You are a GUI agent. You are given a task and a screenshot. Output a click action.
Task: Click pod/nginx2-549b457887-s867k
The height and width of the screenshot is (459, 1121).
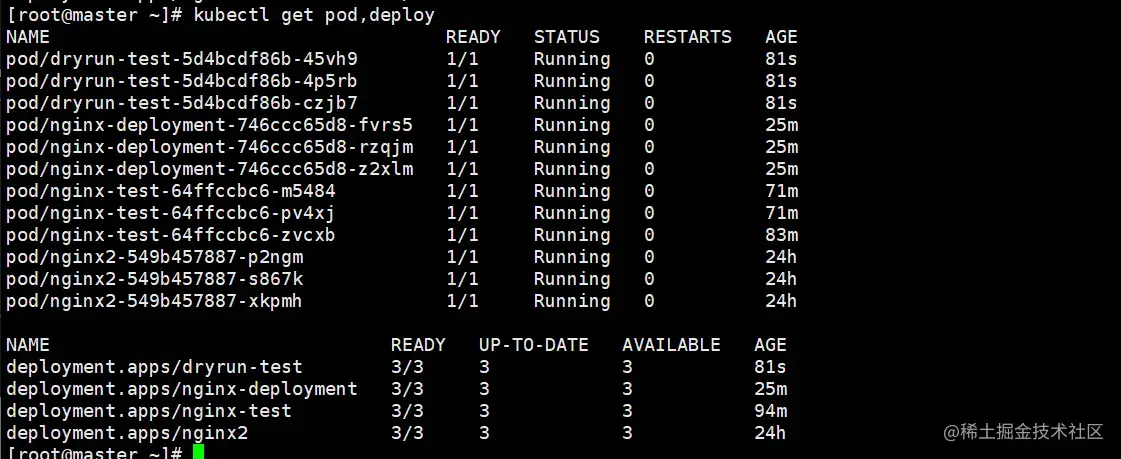154,279
